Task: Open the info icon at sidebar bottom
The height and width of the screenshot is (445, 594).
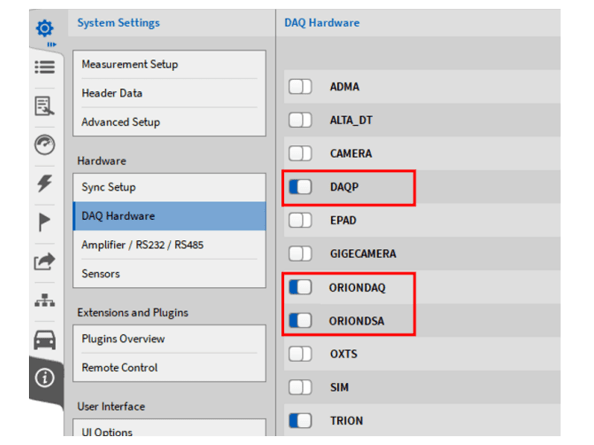Action: [45, 378]
